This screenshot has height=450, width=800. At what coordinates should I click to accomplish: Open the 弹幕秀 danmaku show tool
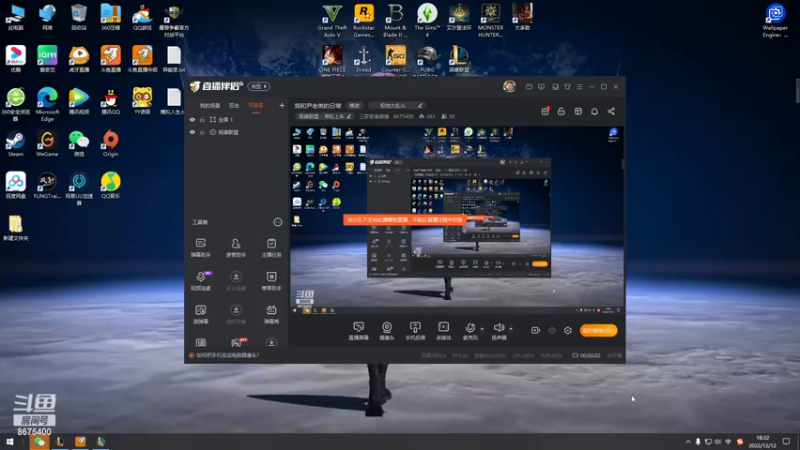271,314
